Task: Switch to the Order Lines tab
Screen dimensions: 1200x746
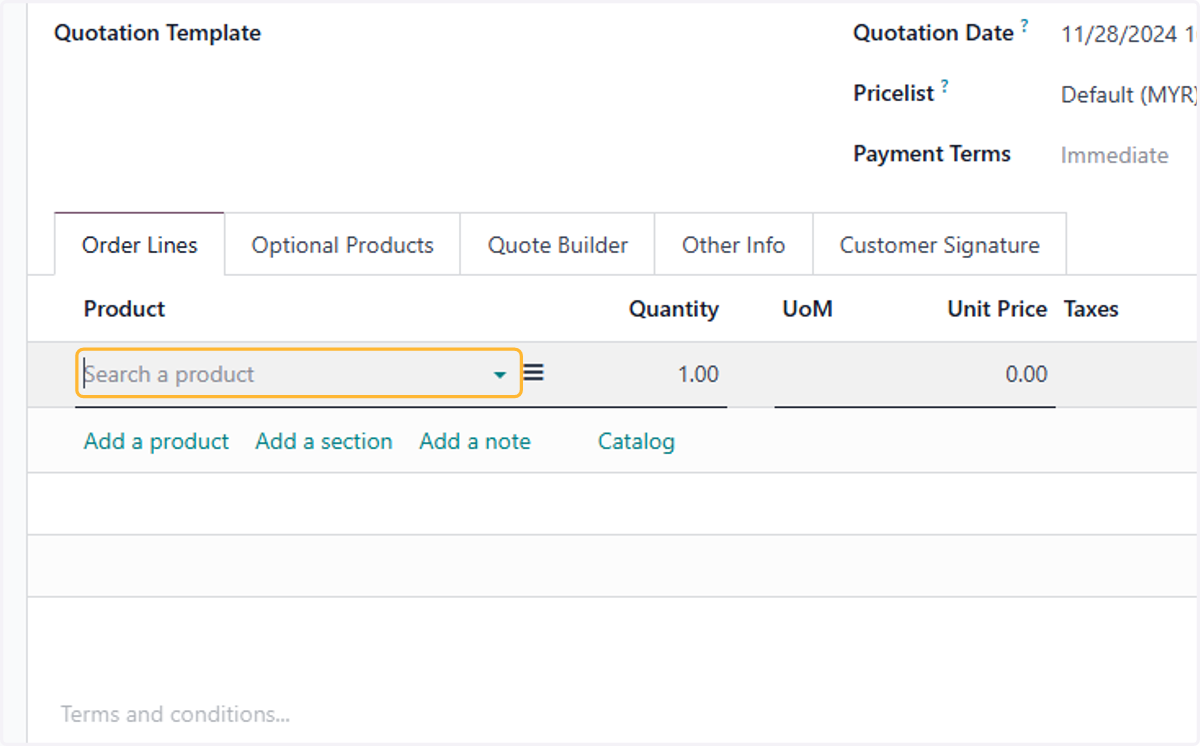Action: (140, 245)
